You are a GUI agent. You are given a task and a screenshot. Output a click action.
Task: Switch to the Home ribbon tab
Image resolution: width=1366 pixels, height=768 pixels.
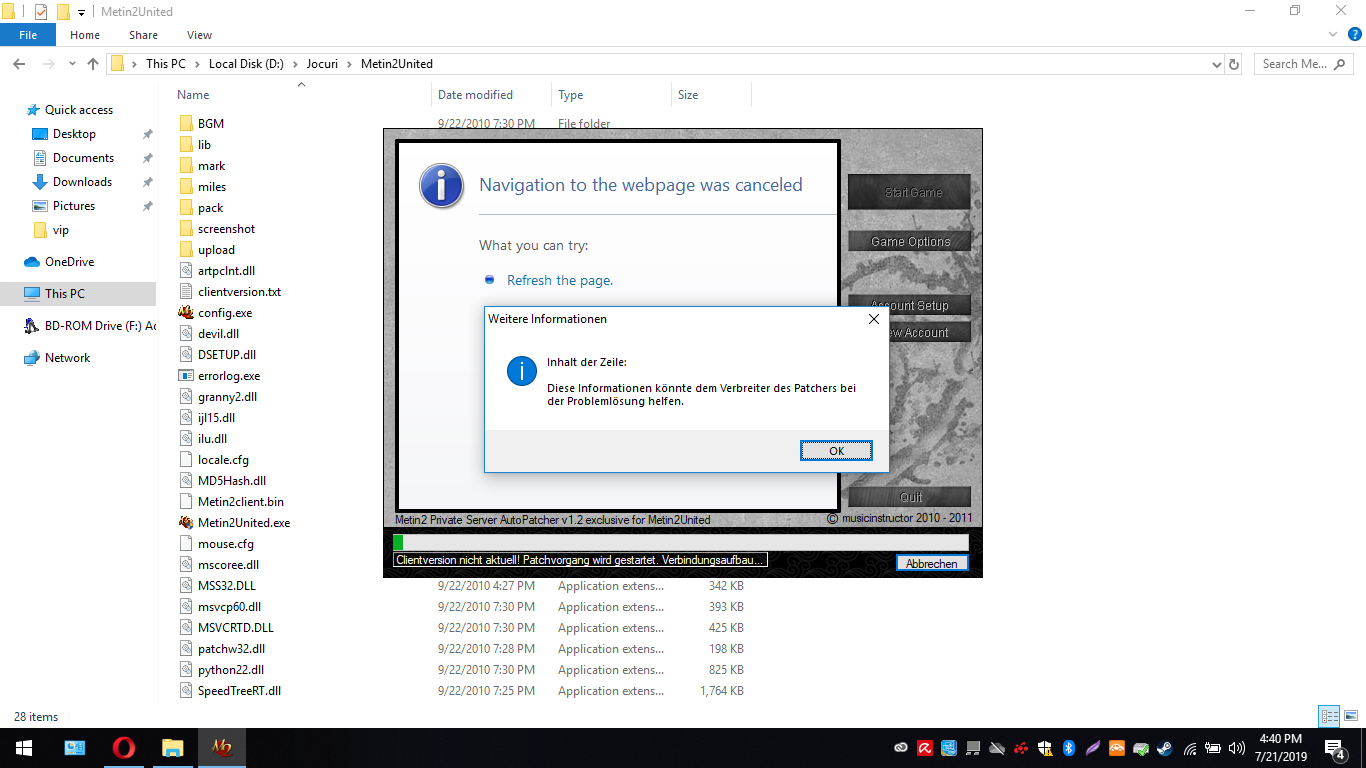(85, 35)
